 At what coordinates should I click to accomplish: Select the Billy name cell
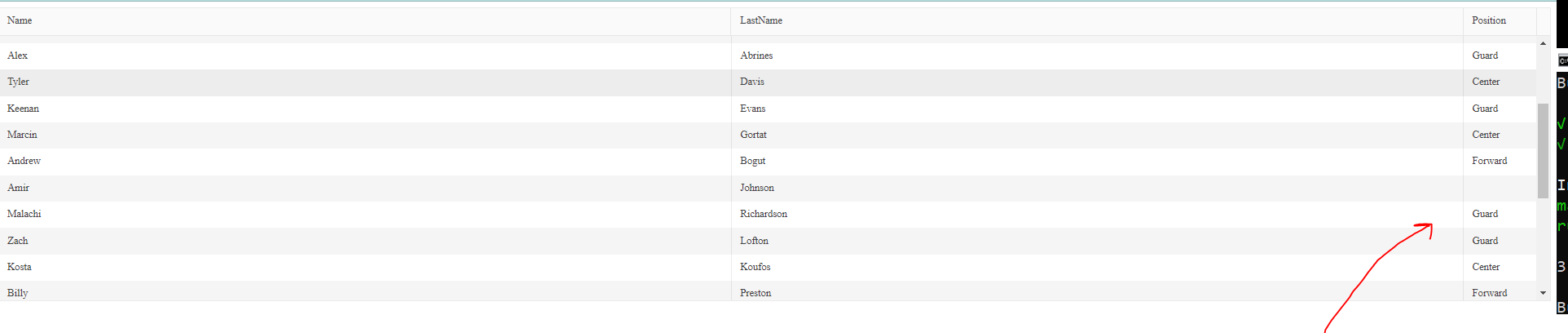coord(365,291)
